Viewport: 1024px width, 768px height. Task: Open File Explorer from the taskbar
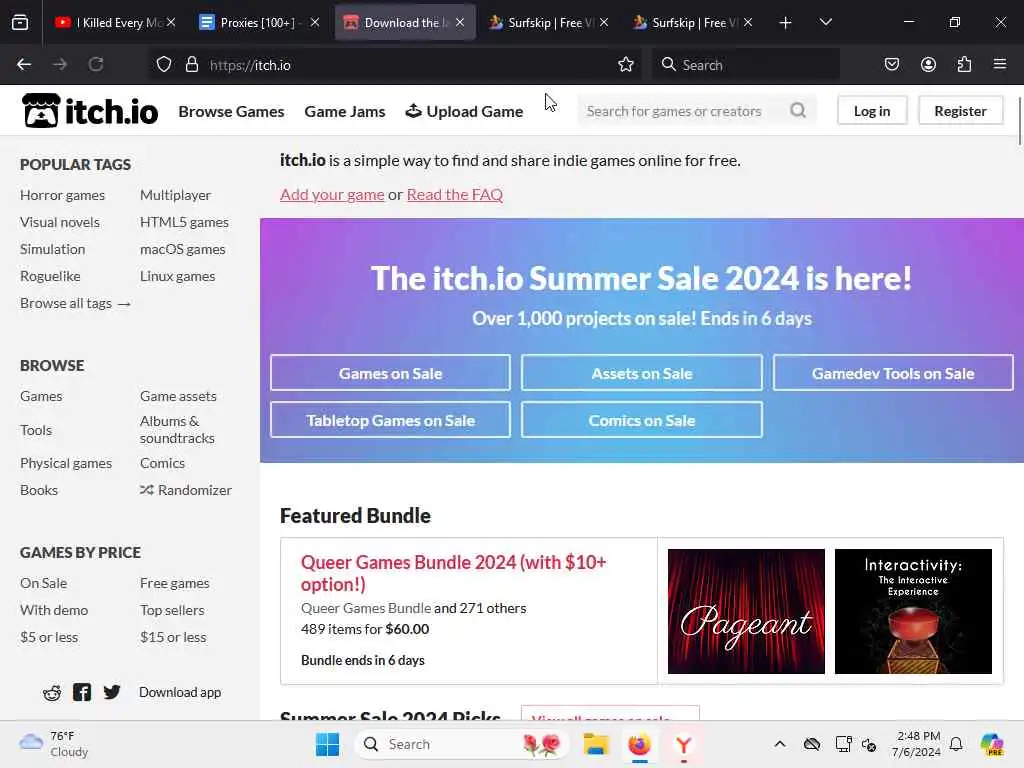click(x=595, y=744)
